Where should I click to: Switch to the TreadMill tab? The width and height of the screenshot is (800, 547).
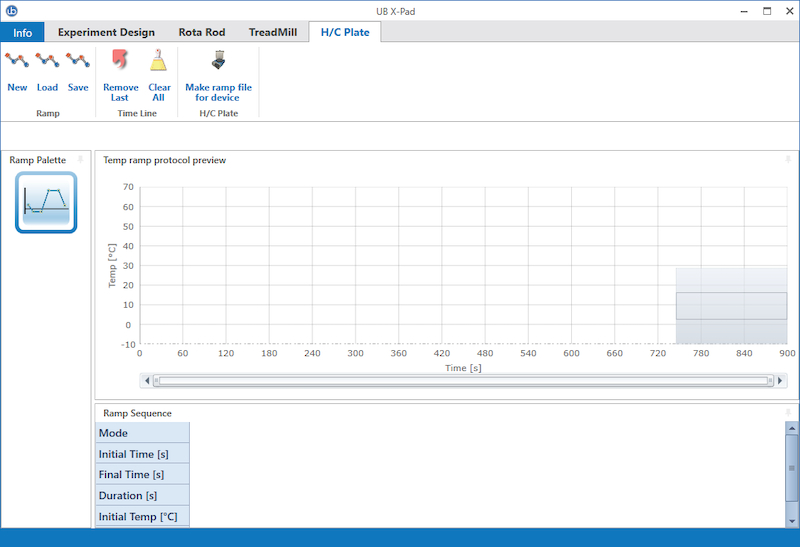pyautogui.click(x=272, y=32)
